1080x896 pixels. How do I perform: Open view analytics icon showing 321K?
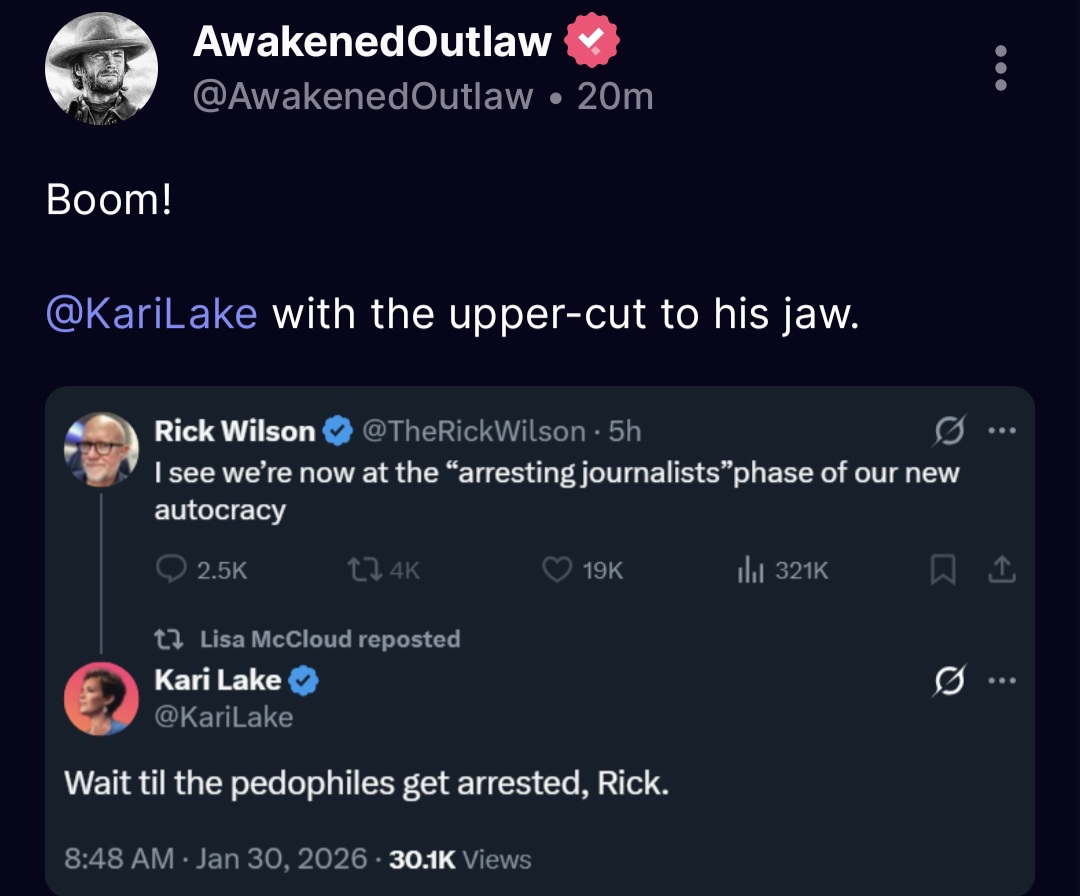(x=750, y=570)
